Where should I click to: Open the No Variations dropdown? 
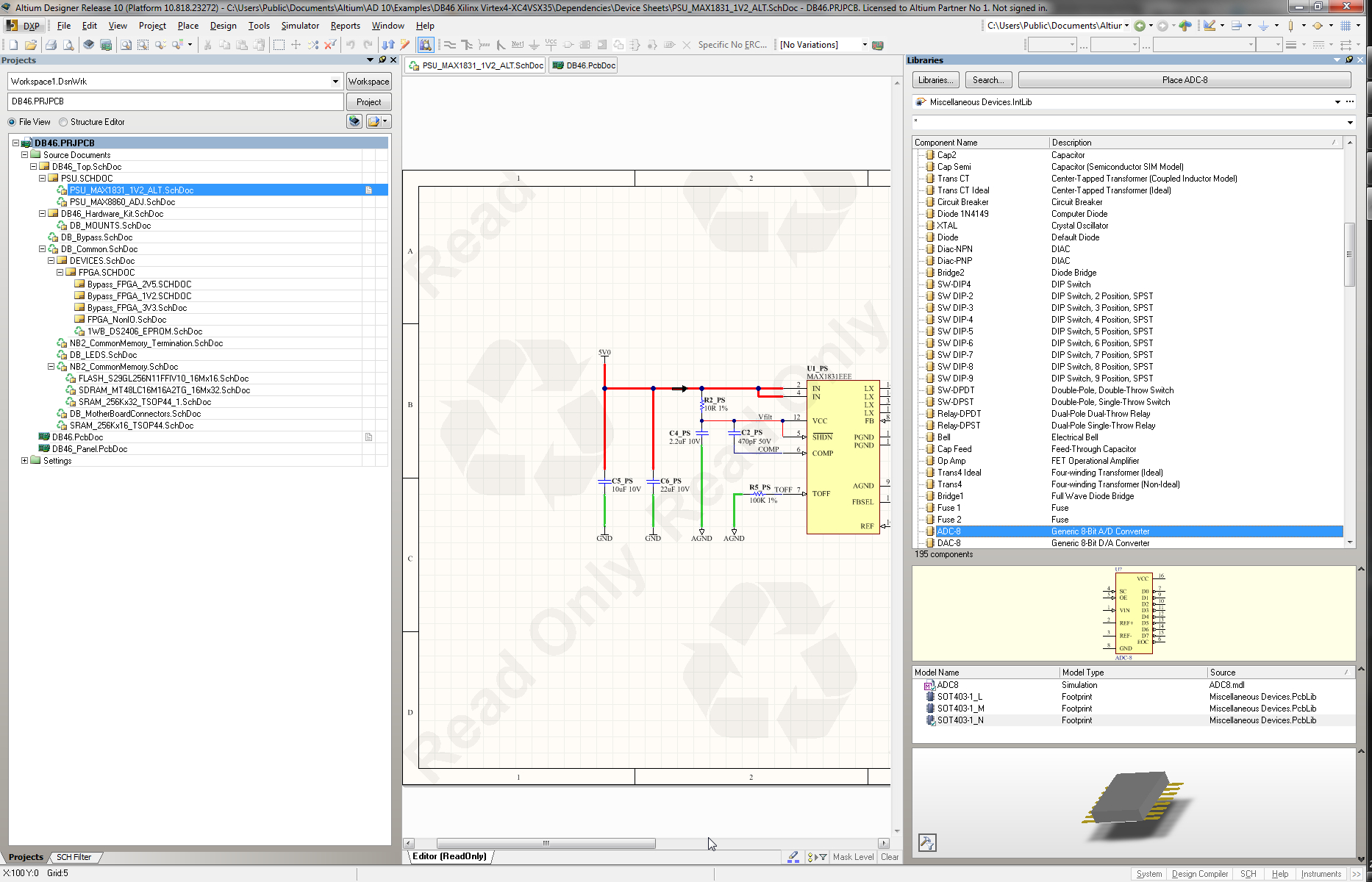tap(865, 45)
